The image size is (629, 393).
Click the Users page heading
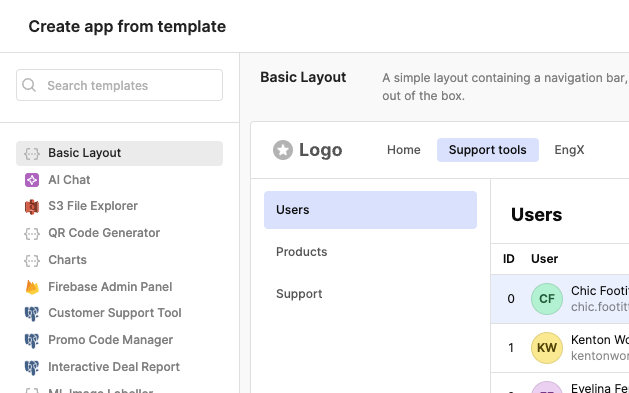pos(536,215)
